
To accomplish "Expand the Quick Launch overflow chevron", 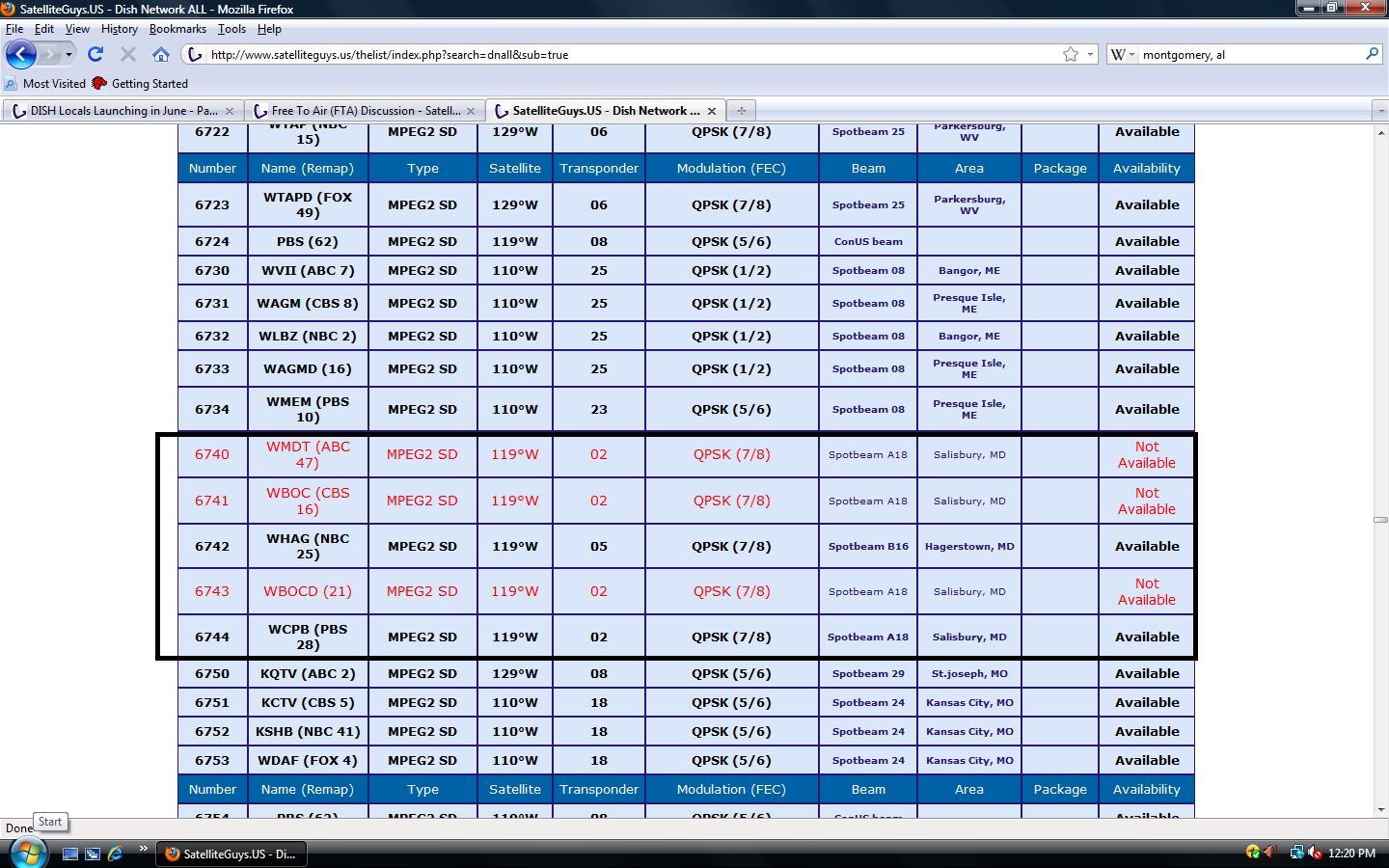I will point(143,851).
